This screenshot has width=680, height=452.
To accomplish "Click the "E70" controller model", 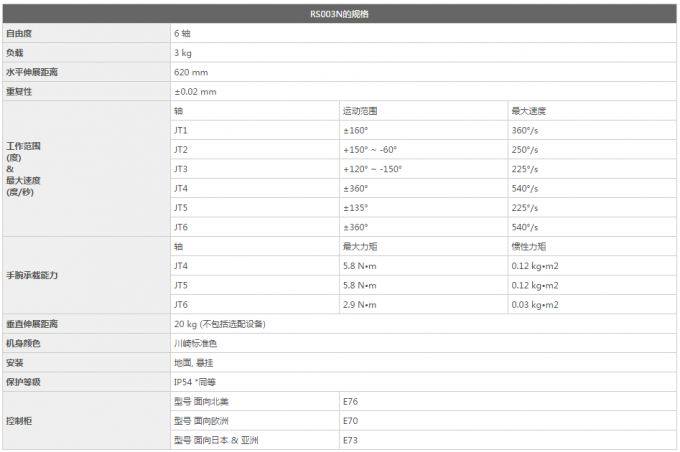I will click(350, 421).
